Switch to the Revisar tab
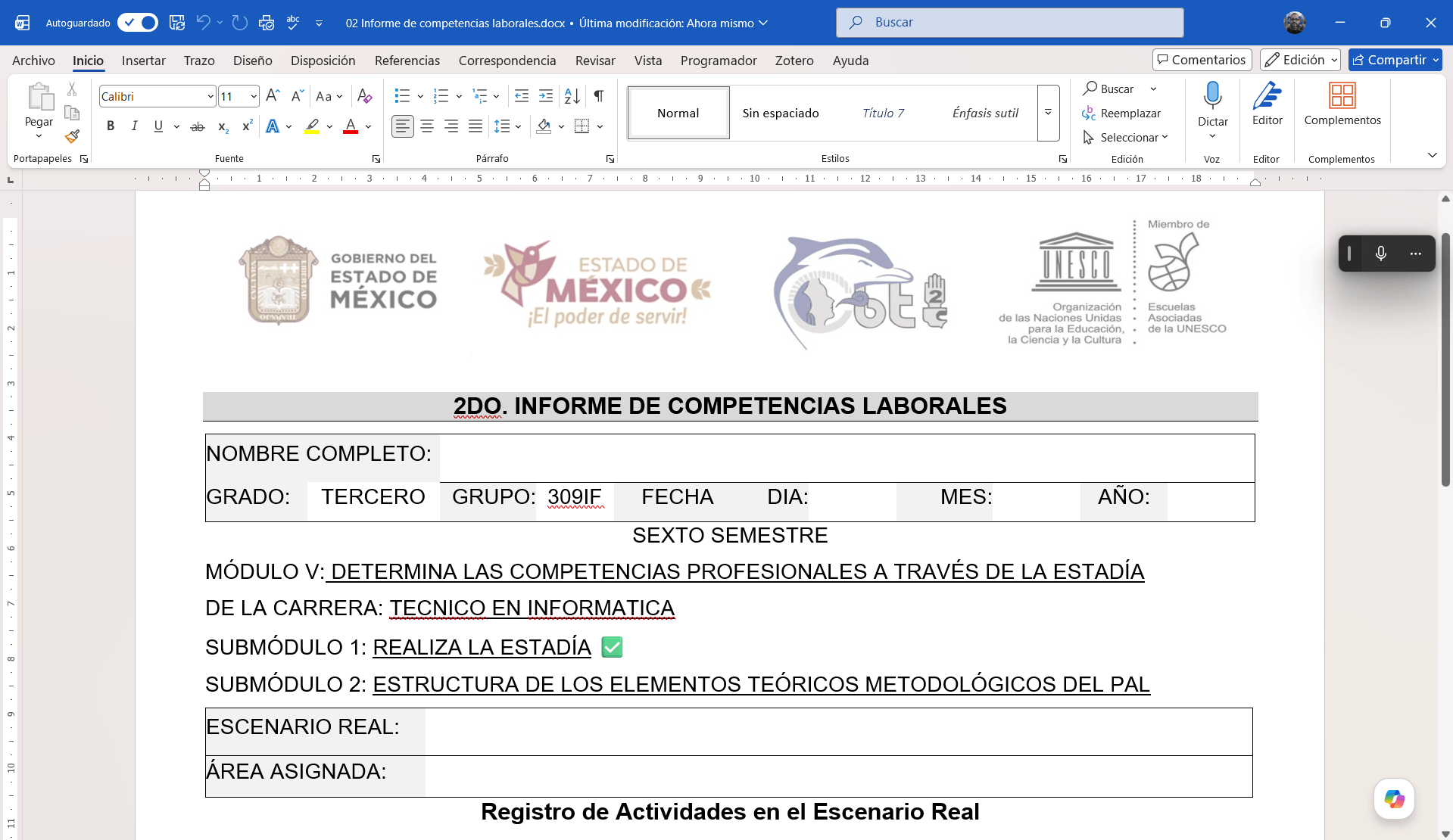 (595, 61)
